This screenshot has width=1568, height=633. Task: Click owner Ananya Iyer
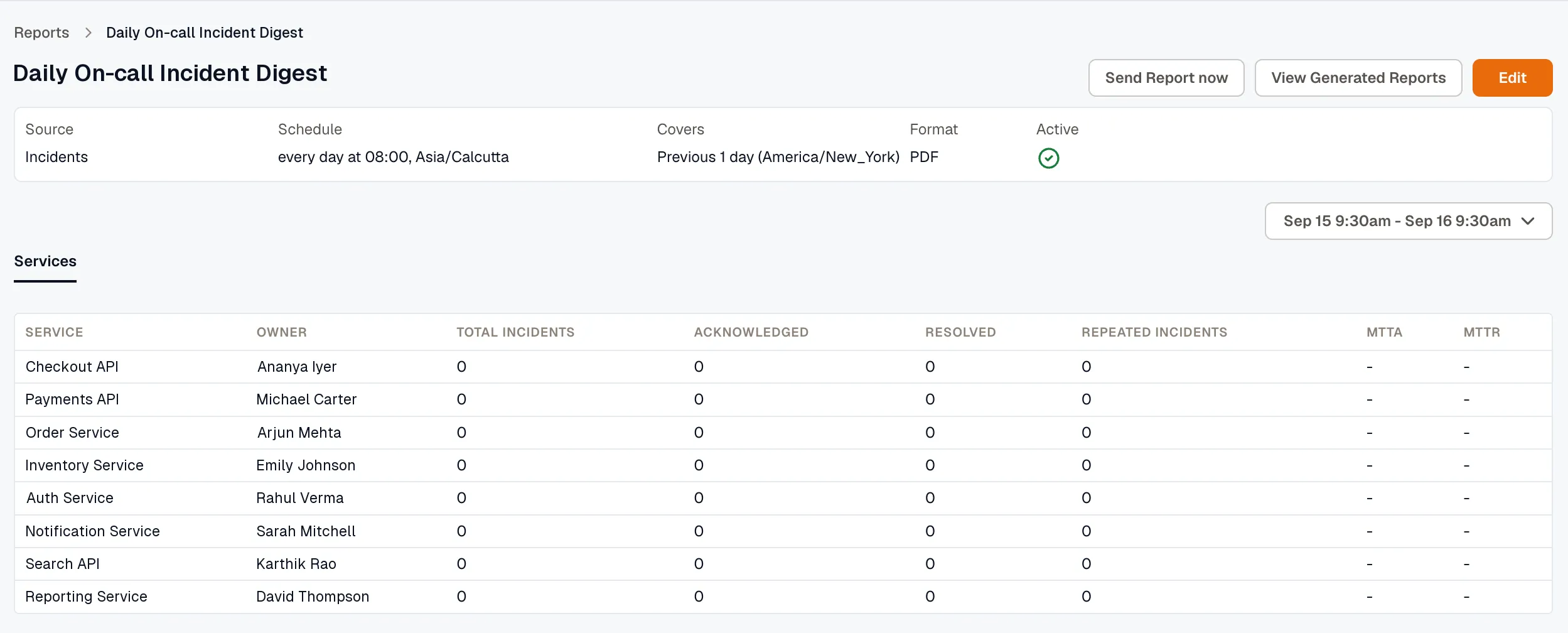(x=296, y=367)
